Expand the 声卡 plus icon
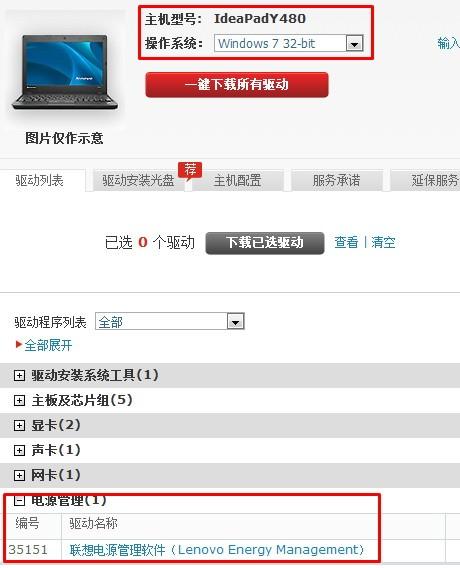 (19, 450)
